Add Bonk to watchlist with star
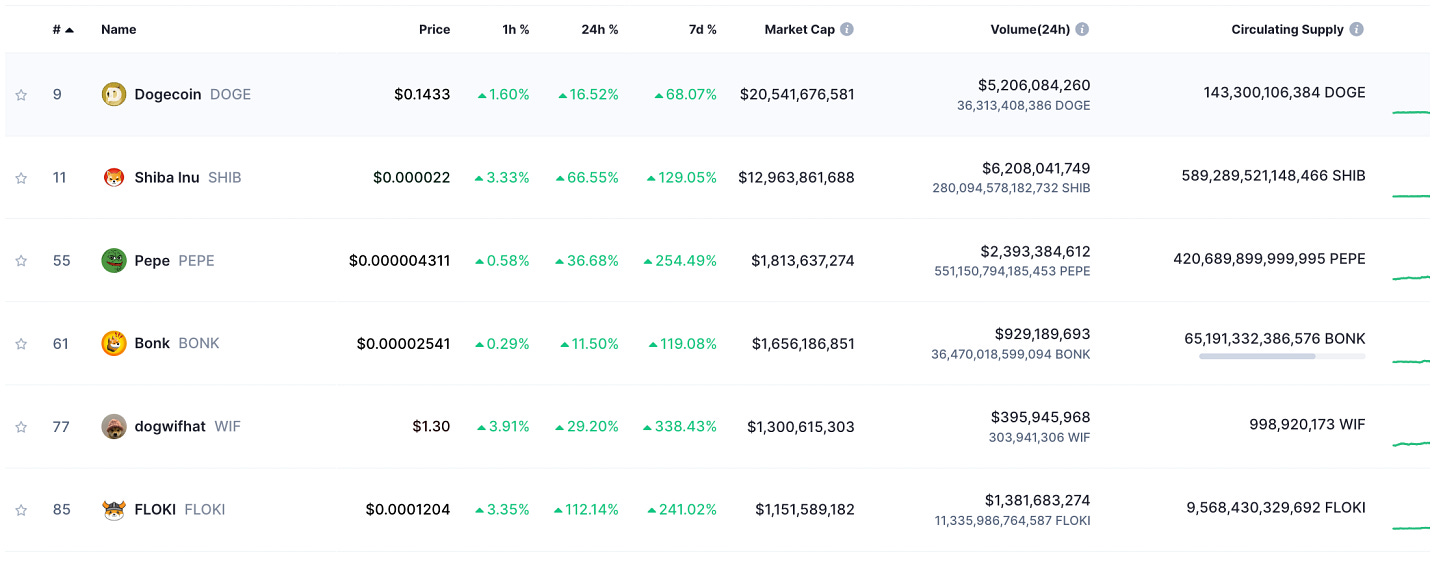This screenshot has height=573, width=1456. point(21,344)
